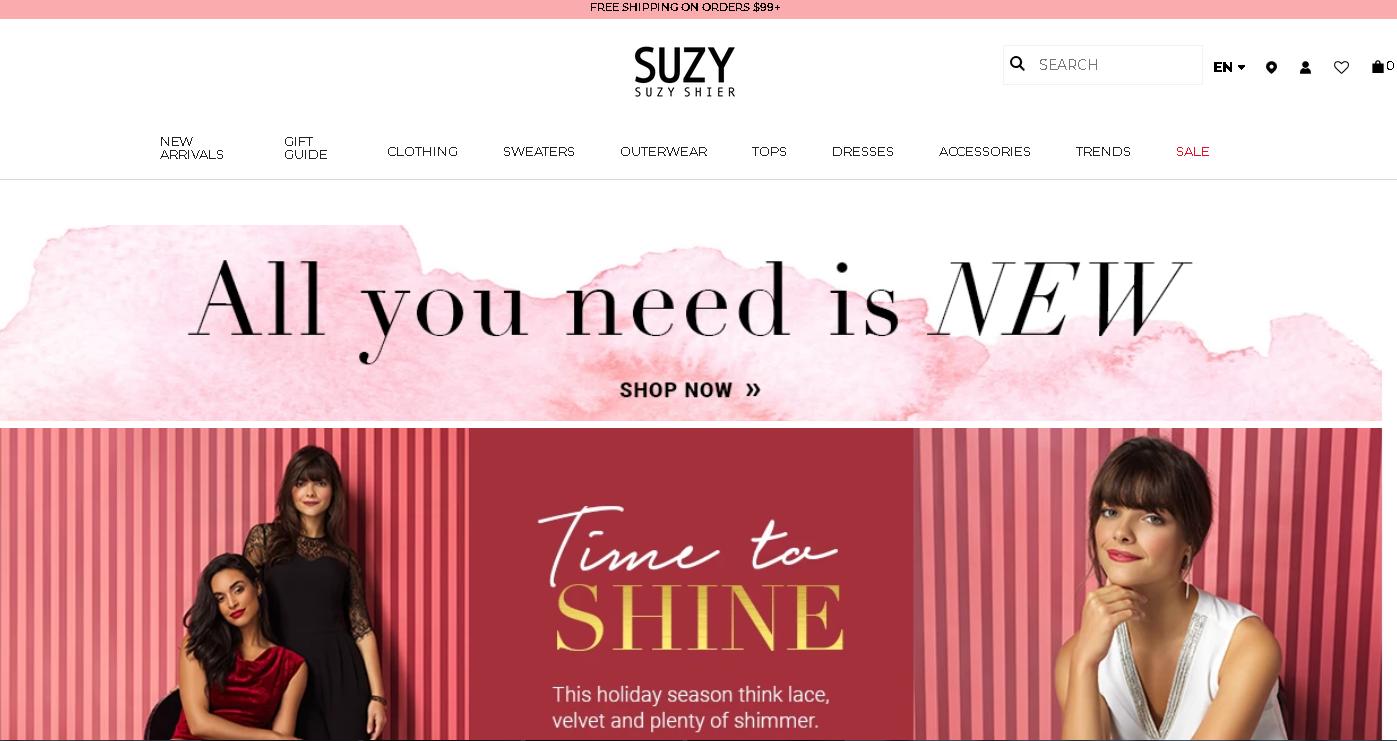Expand the EN language dropdown
The width and height of the screenshot is (1397, 741).
click(1229, 67)
